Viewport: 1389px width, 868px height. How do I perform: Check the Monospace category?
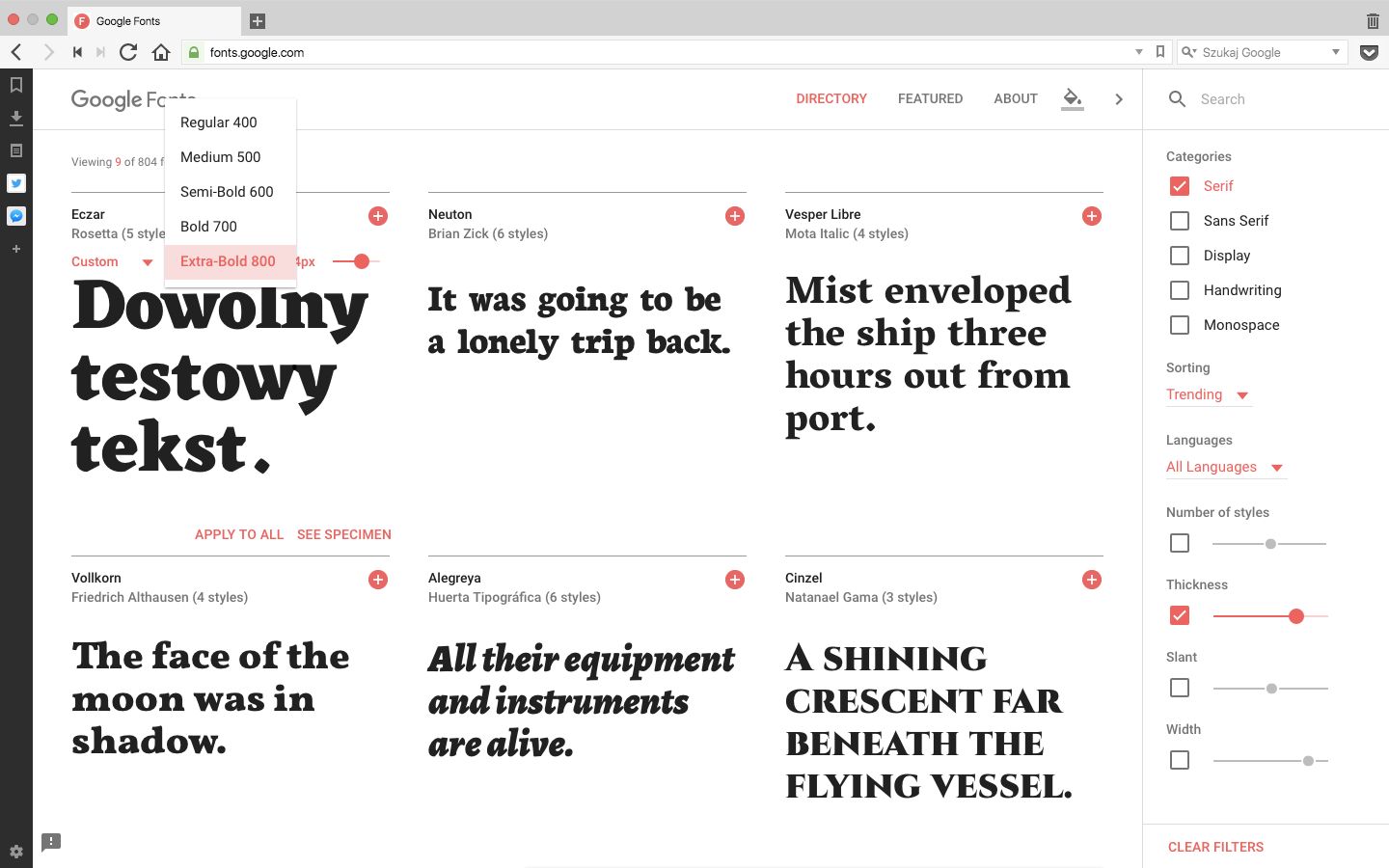(1180, 325)
